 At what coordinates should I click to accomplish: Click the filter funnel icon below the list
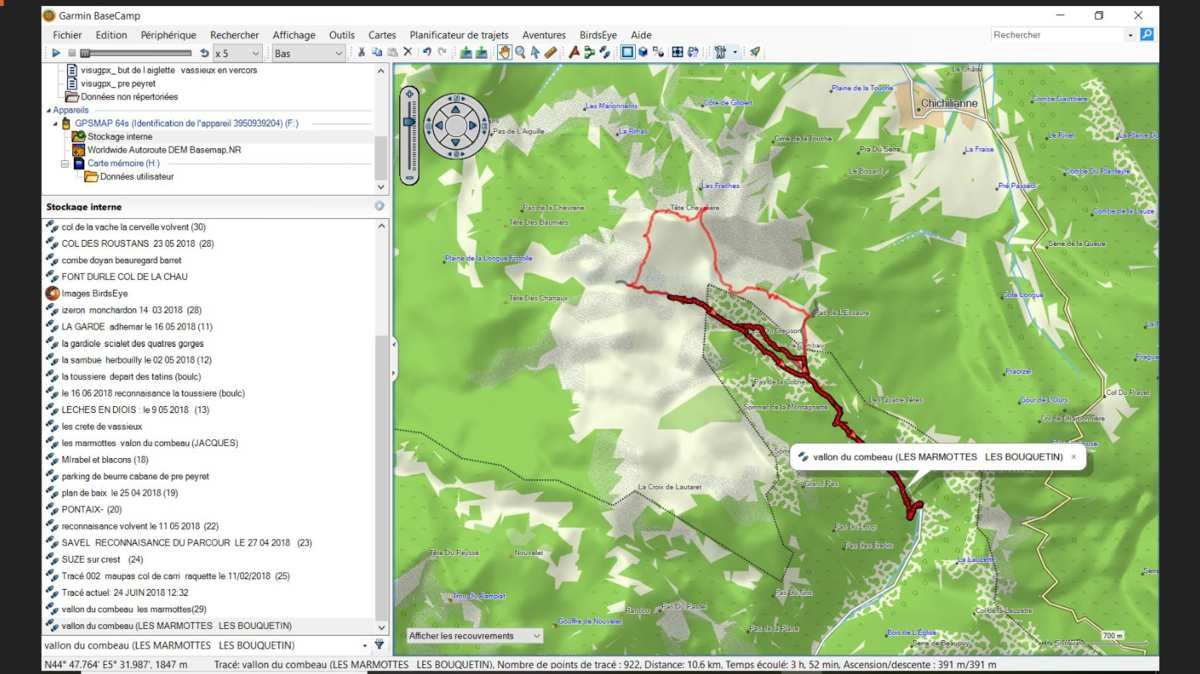tap(380, 646)
